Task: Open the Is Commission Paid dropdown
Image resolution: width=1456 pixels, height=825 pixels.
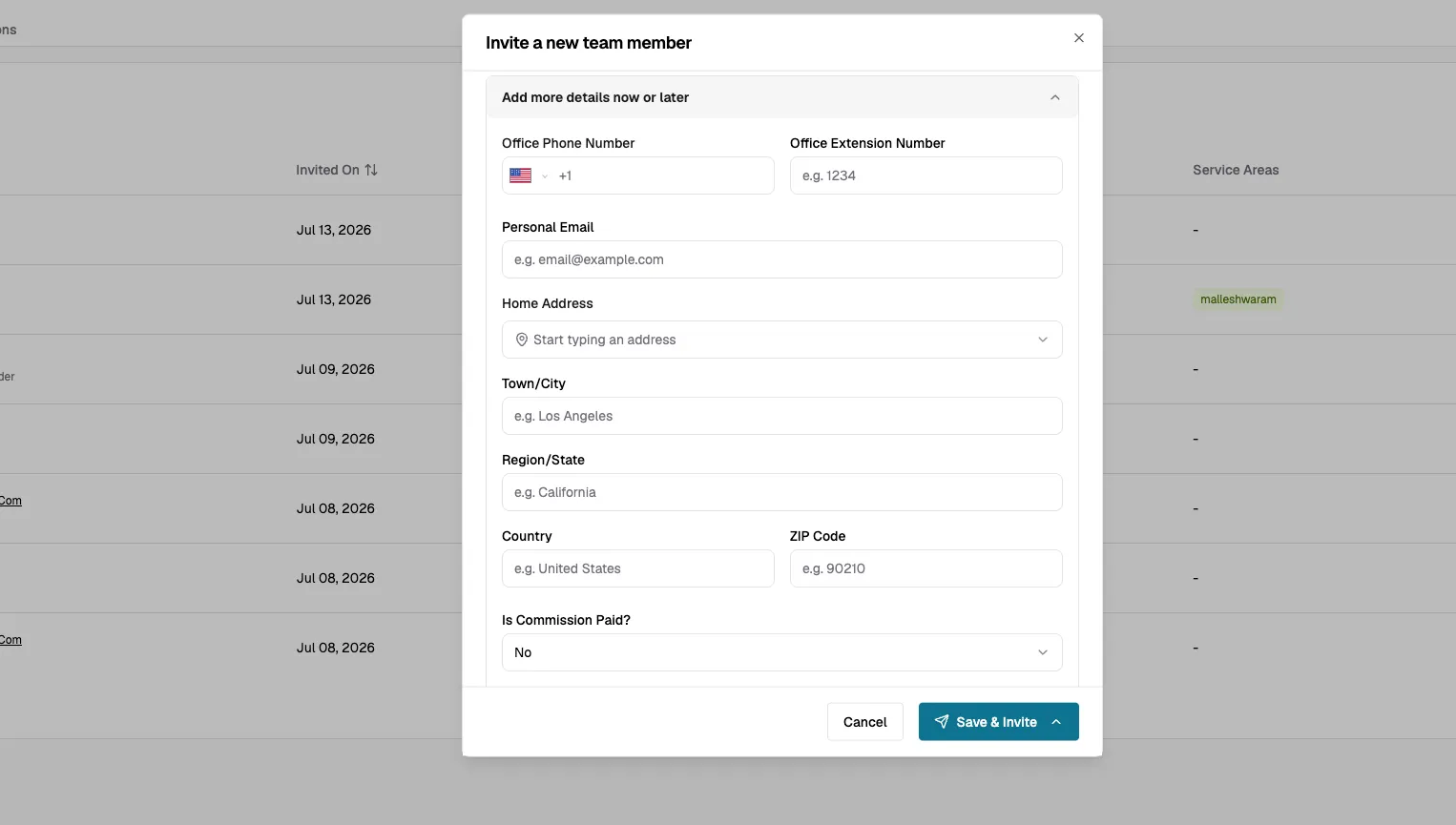Action: [x=781, y=652]
